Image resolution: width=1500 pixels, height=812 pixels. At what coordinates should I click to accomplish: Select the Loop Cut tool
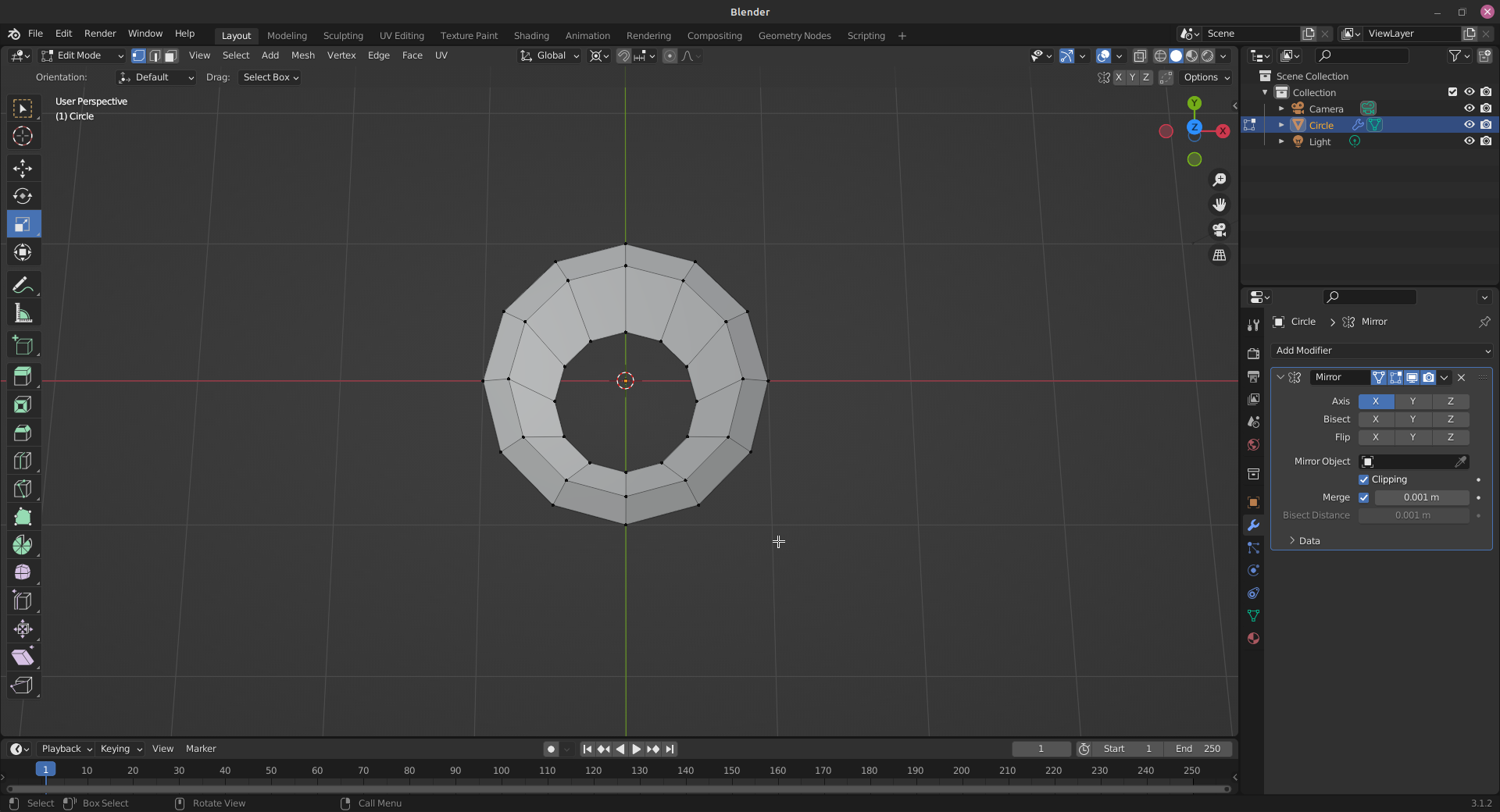coord(23,461)
